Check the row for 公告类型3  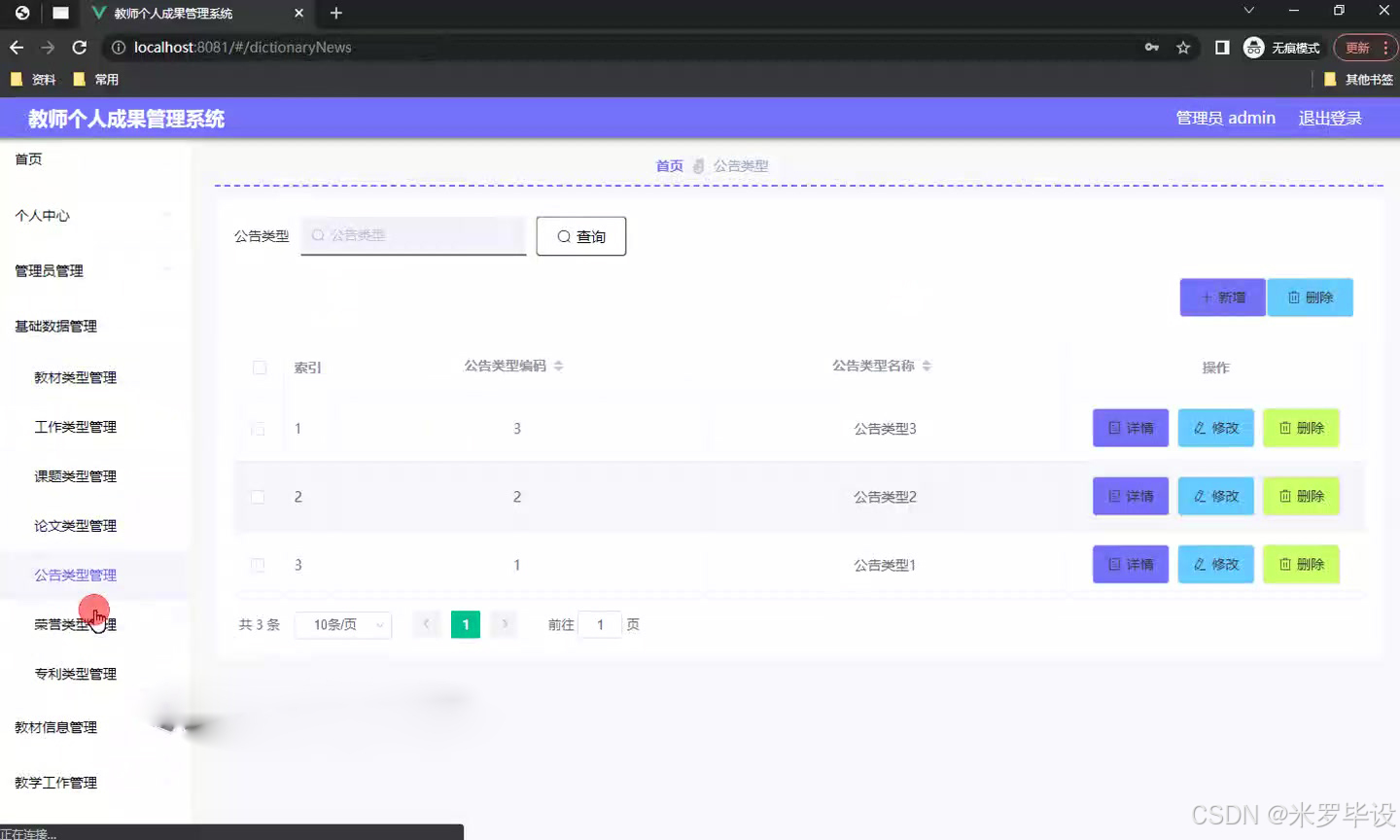click(258, 429)
